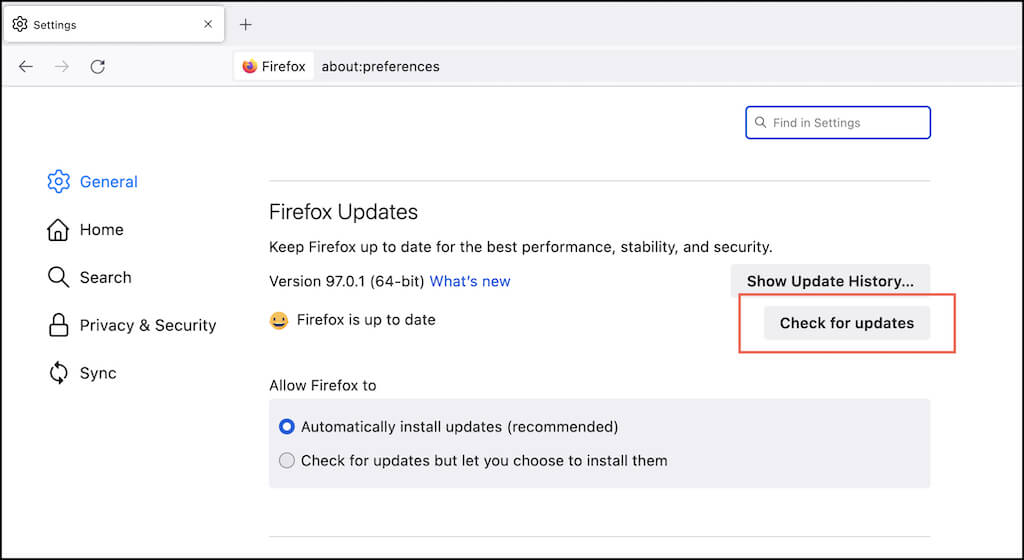1024x560 pixels.
Task: Click the Settings tab gear favicon
Action: [x=20, y=24]
